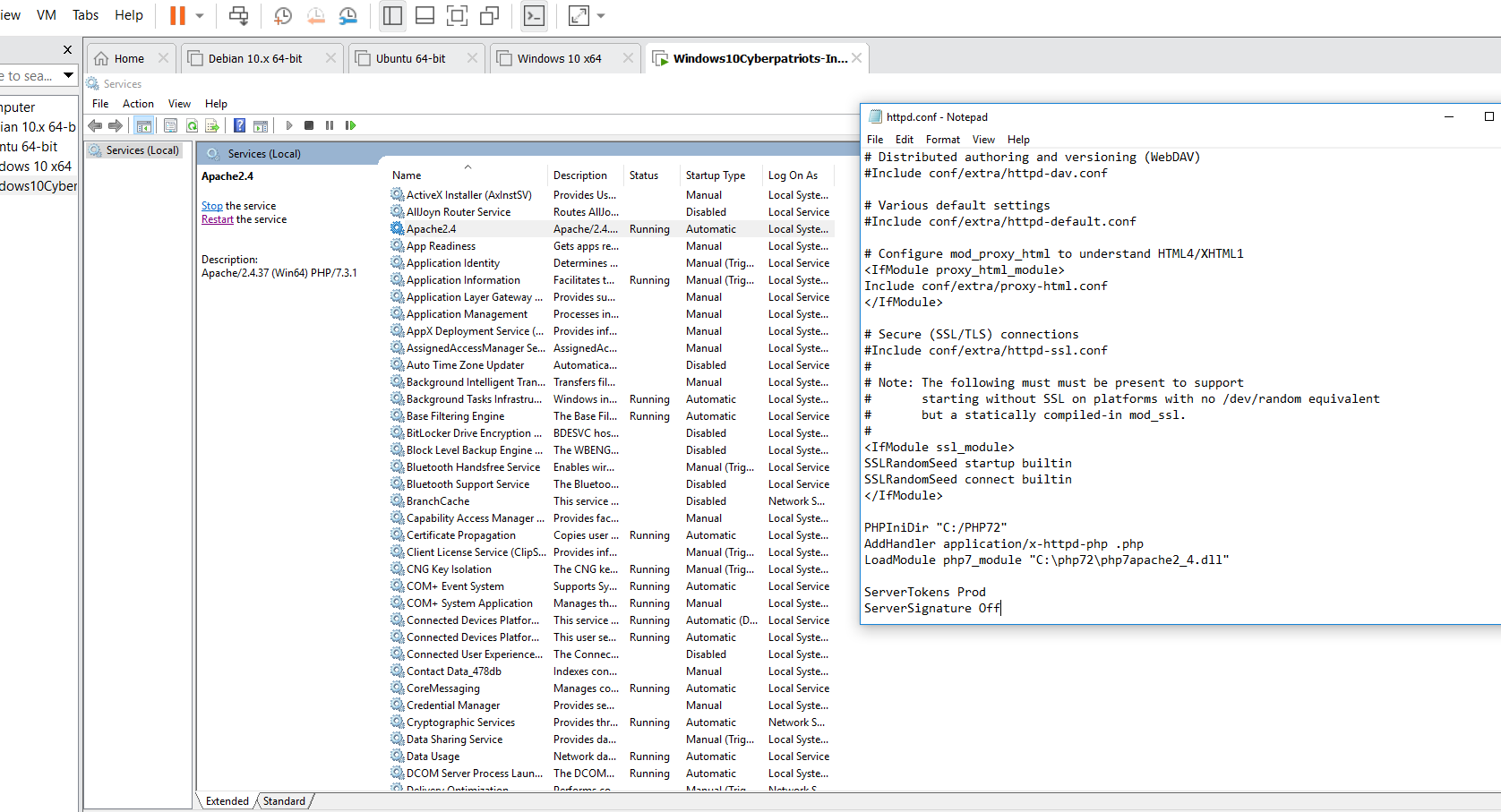
Task: Toggle Show/Hide Console Tree icon in Services
Action: [143, 125]
